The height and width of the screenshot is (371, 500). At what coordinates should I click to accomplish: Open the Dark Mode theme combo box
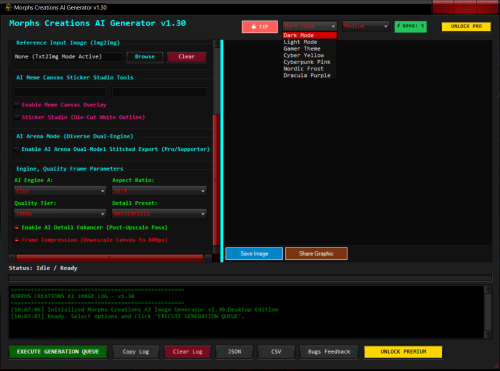point(310,26)
